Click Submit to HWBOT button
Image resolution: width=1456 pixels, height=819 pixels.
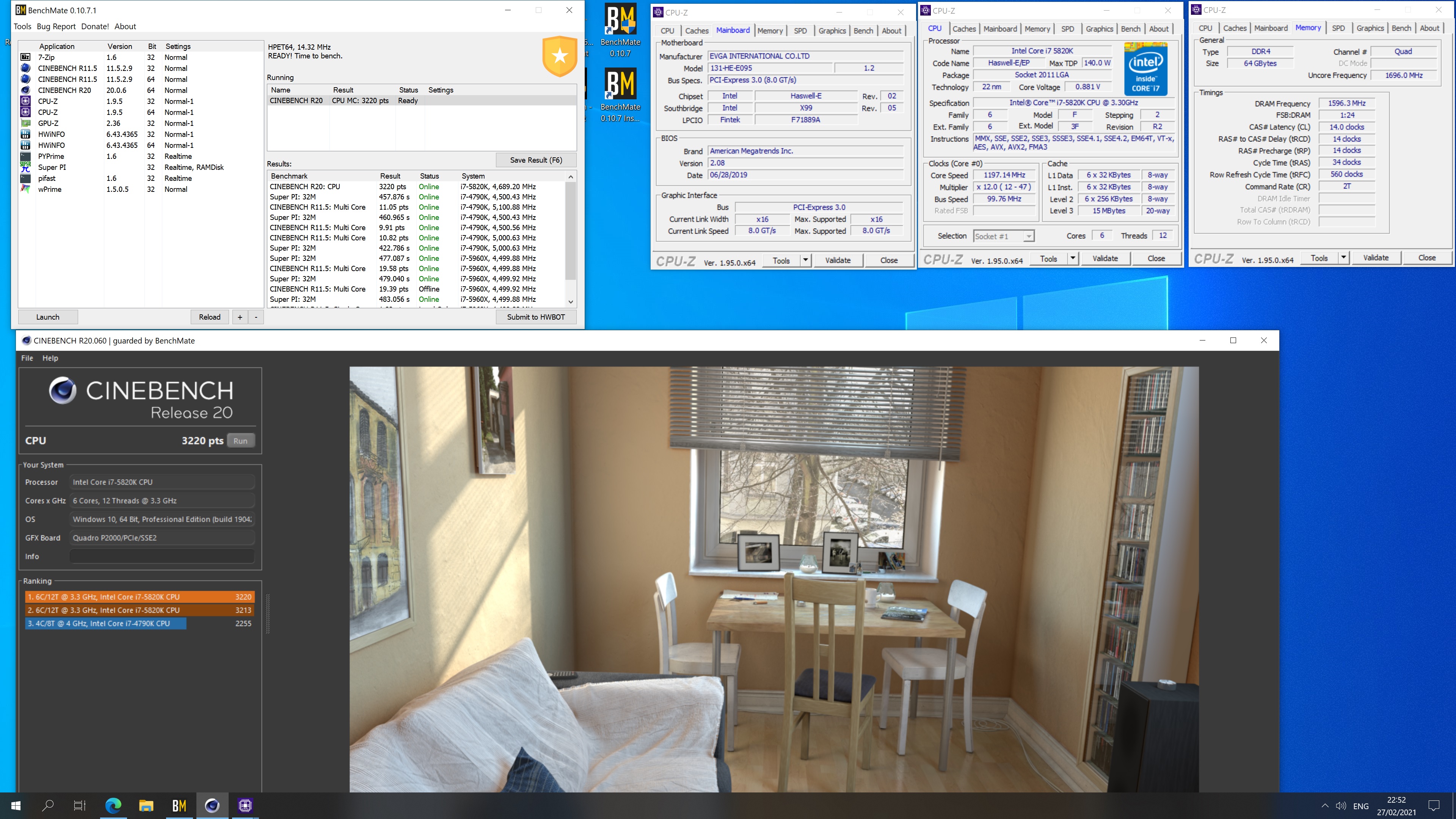pos(536,317)
